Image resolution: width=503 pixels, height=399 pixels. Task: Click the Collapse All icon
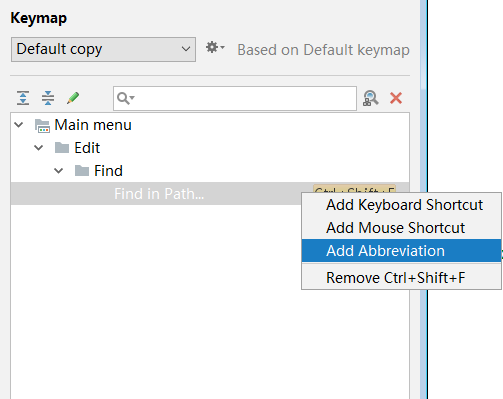(48, 98)
